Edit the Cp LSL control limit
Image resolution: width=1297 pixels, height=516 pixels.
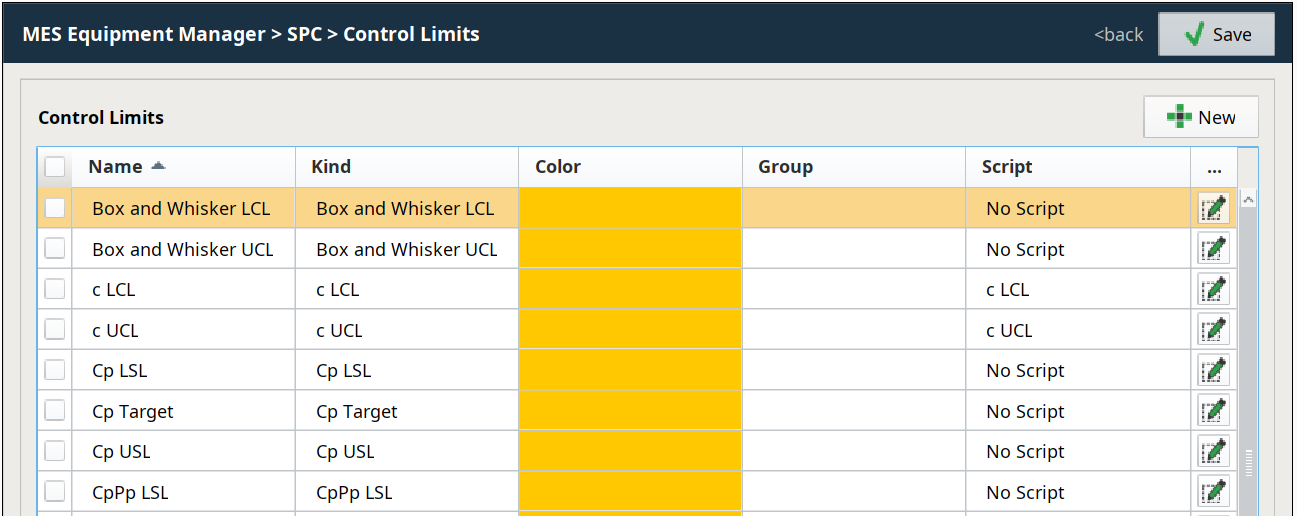[1213, 371]
